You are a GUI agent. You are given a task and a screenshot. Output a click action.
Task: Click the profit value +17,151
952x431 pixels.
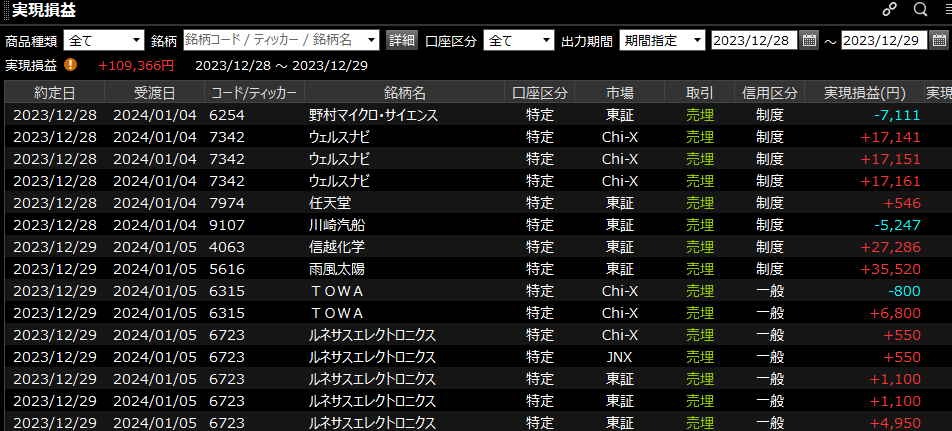point(891,159)
